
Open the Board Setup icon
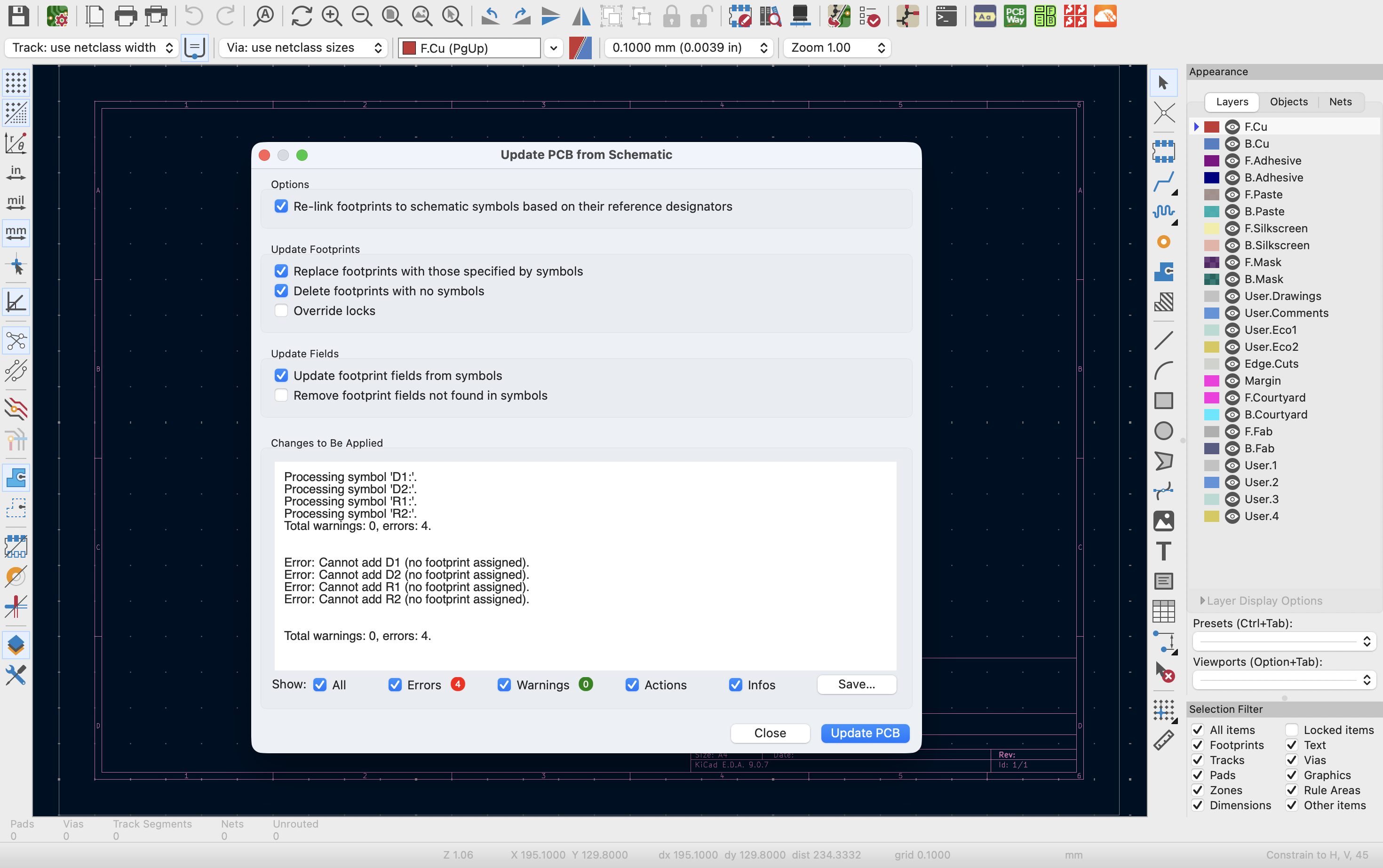click(x=57, y=16)
